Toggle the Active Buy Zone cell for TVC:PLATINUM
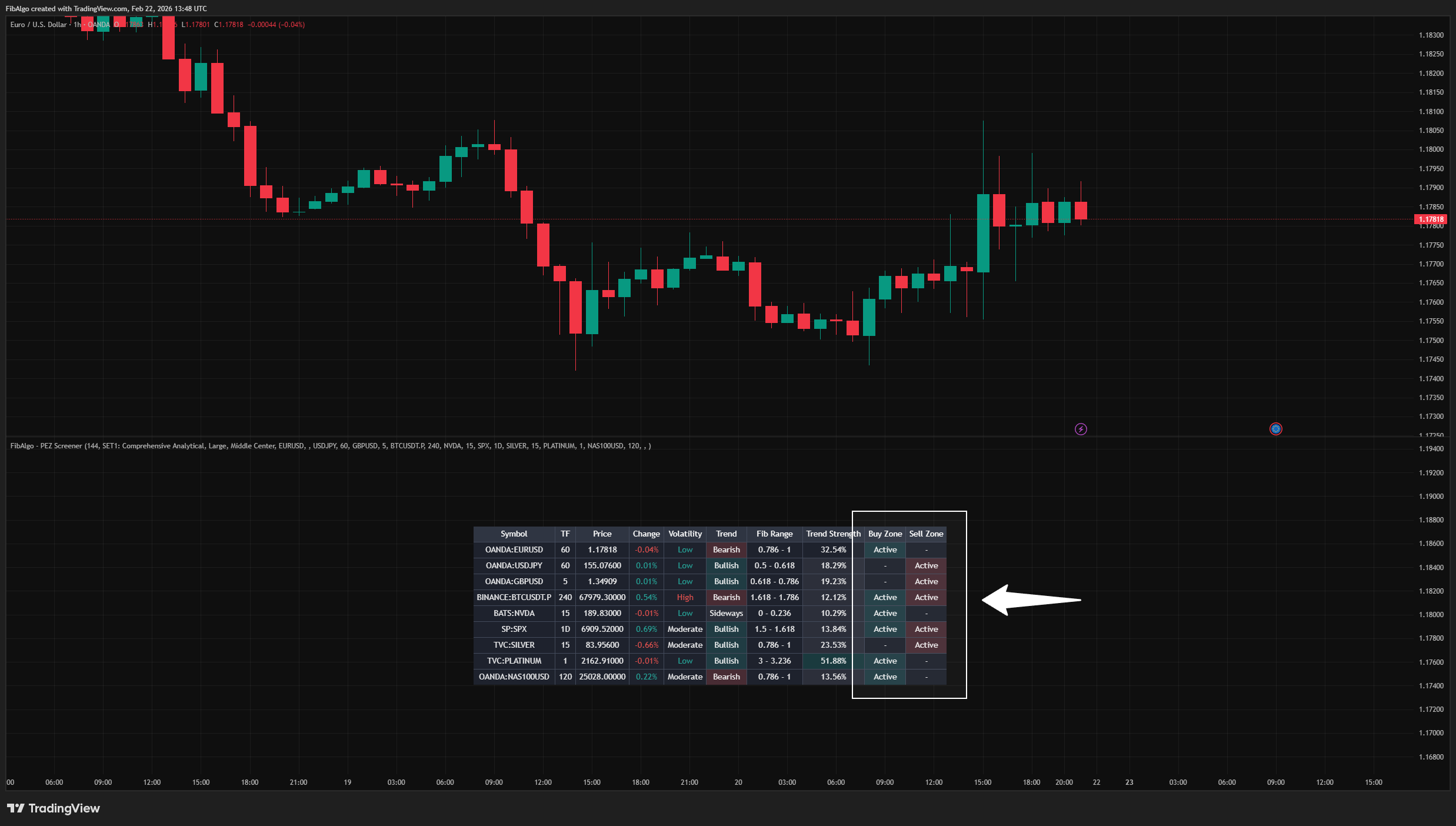This screenshot has height=826, width=1456. (x=885, y=661)
